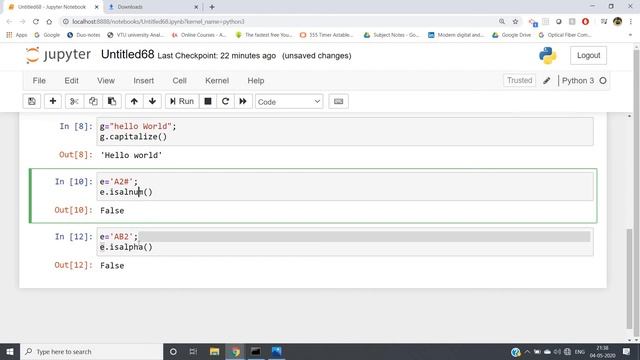Click into cell In [12] code area
This screenshot has height=360, width=640.
(345, 242)
